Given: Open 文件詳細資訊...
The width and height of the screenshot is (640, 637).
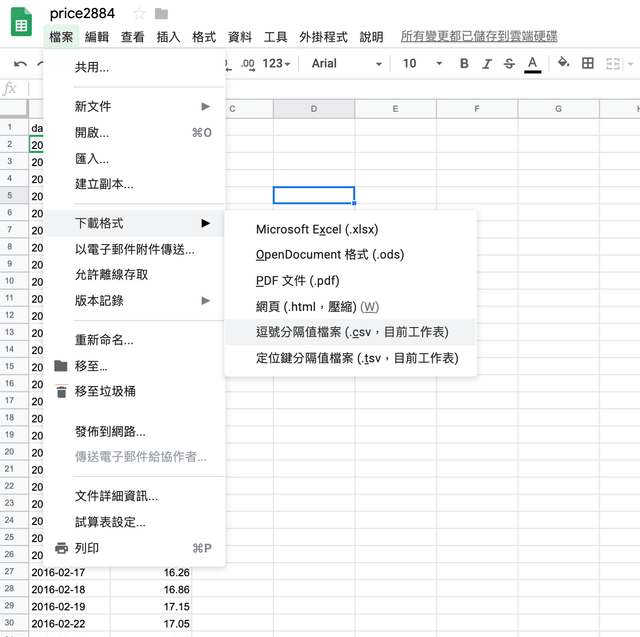Looking at the screenshot, I should (x=134, y=496).
